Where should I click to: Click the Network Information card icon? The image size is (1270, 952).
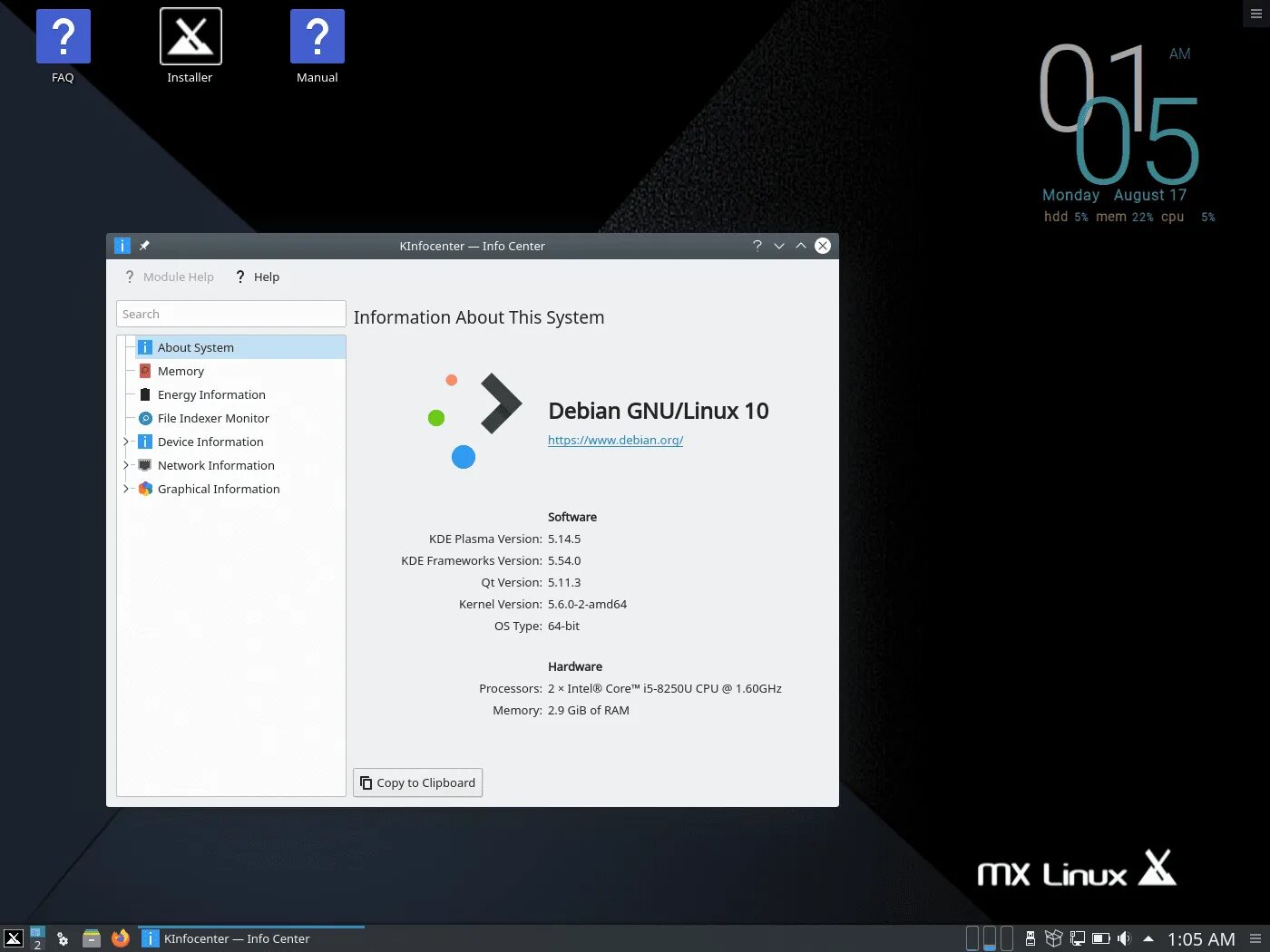click(145, 465)
